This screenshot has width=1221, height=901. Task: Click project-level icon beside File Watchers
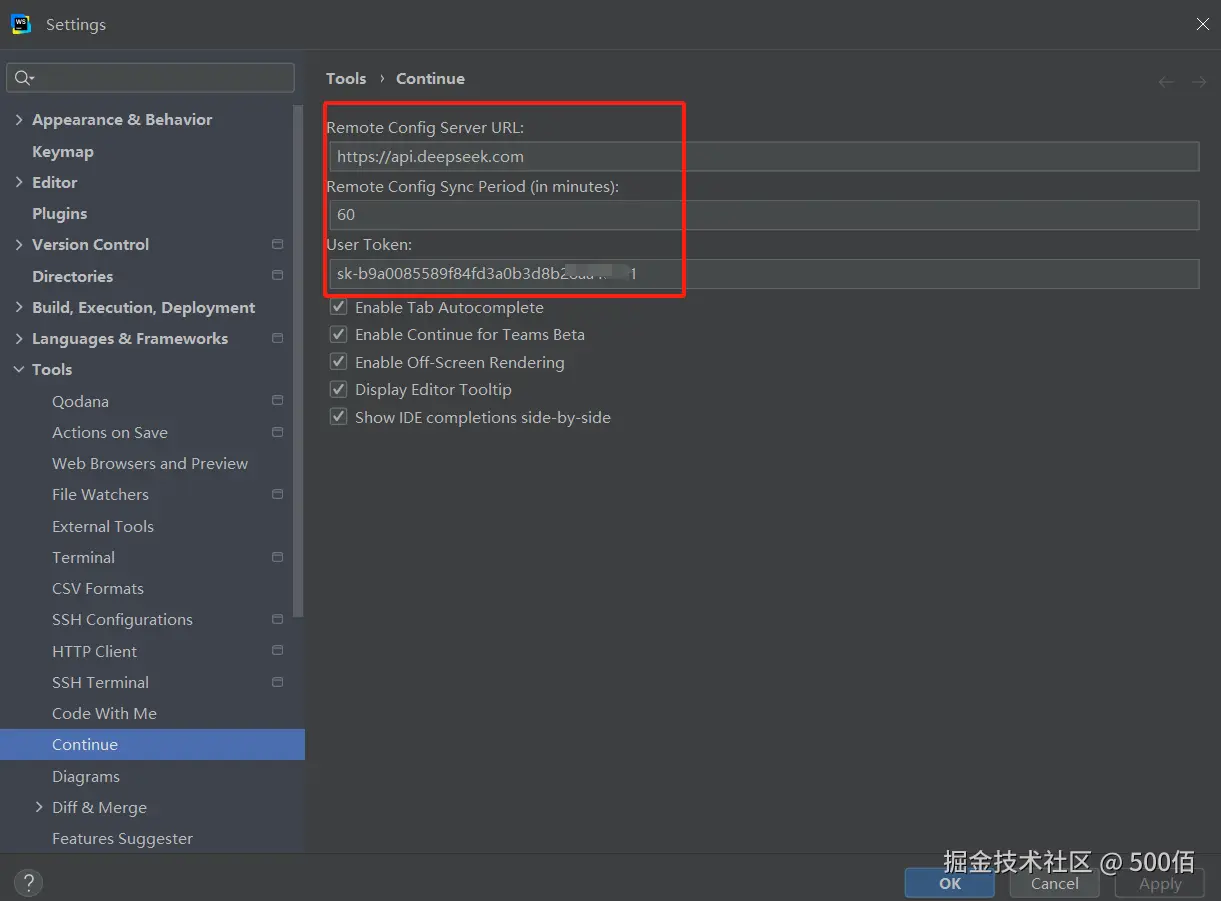coord(277,494)
